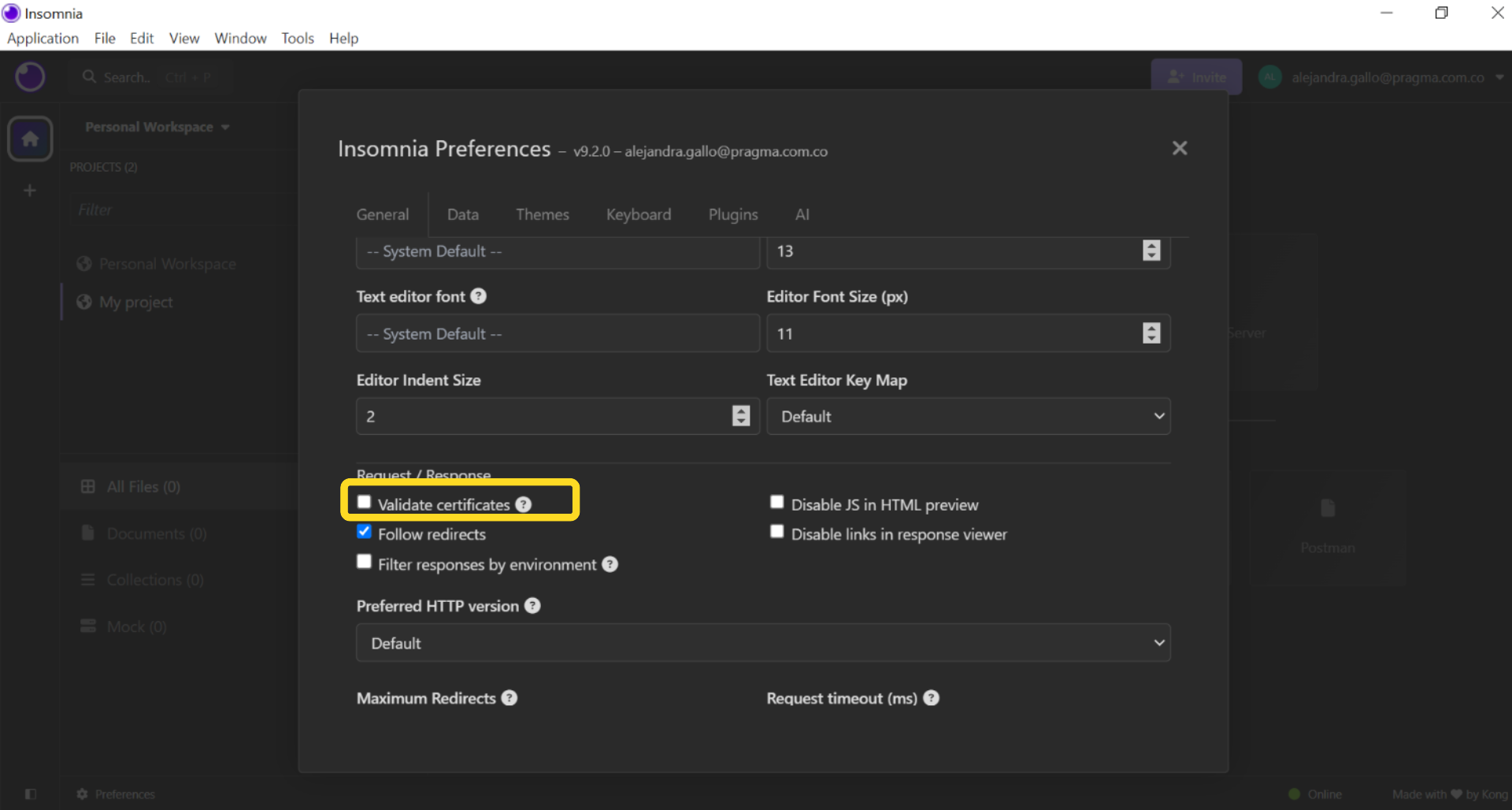Close the Insomnia Preferences dialog
Screen dimensions: 1512x810
[1179, 148]
